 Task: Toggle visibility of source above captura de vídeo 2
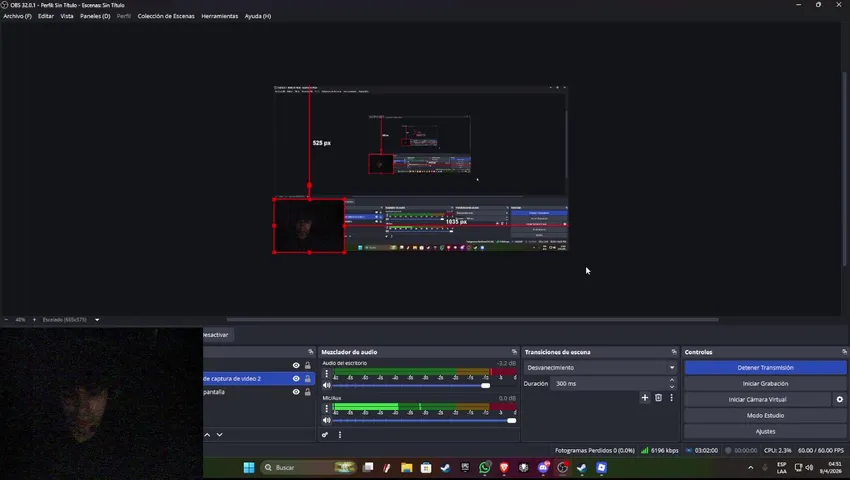pyautogui.click(x=296, y=366)
